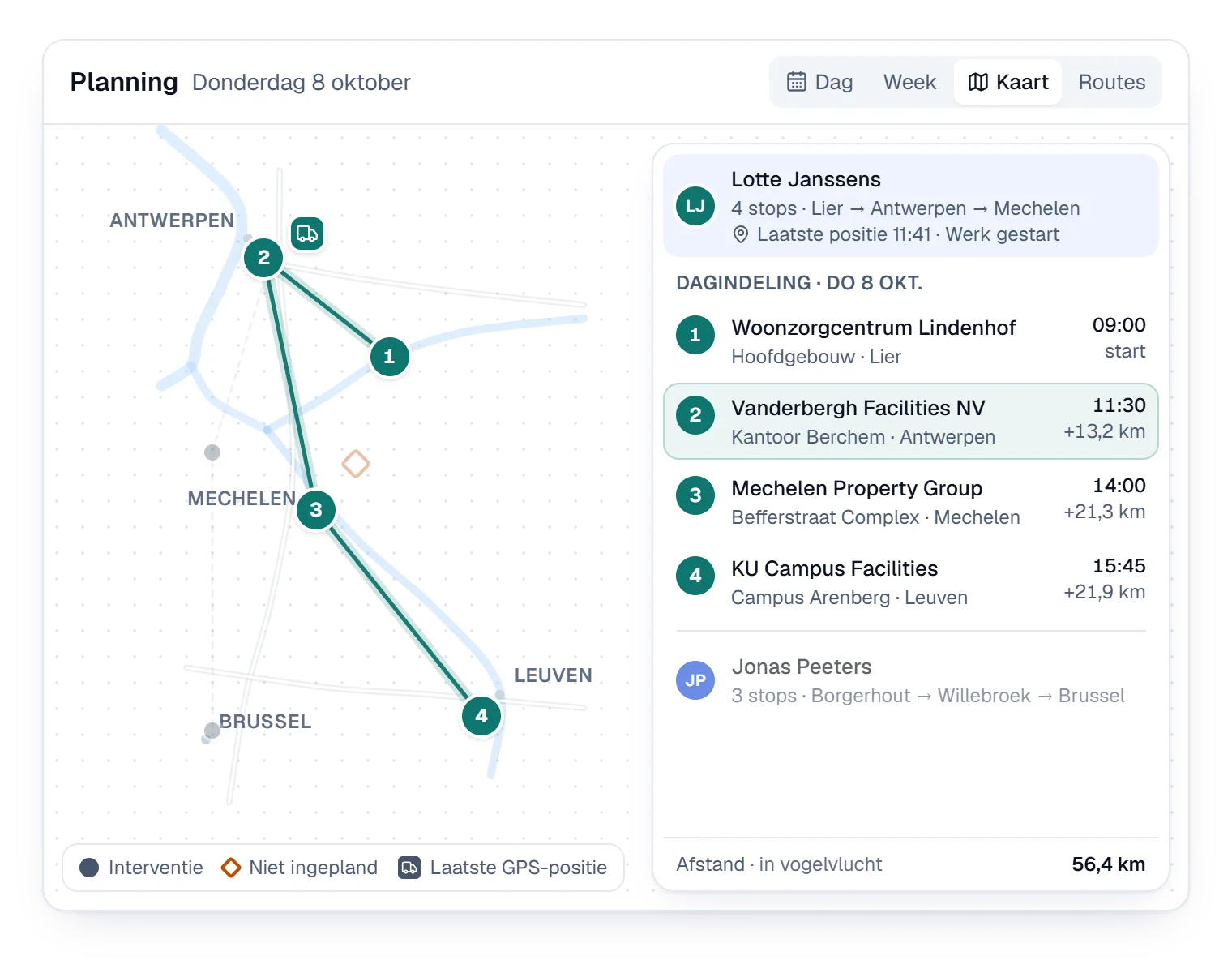Image resolution: width=1232 pixels, height=973 pixels.
Task: Select map marker 3 at Mechelen
Action: coord(316,509)
